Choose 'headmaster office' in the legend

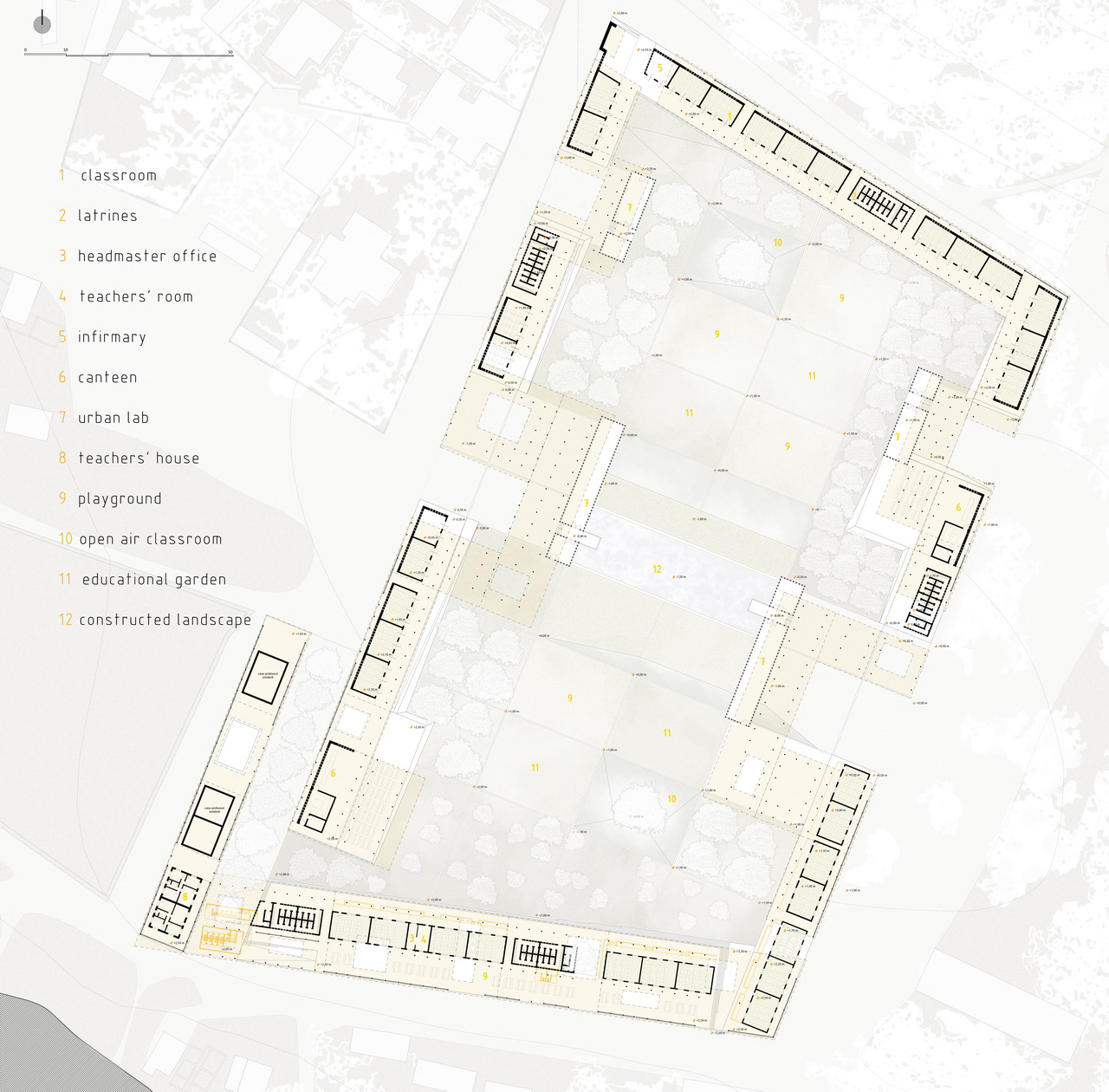coord(146,257)
